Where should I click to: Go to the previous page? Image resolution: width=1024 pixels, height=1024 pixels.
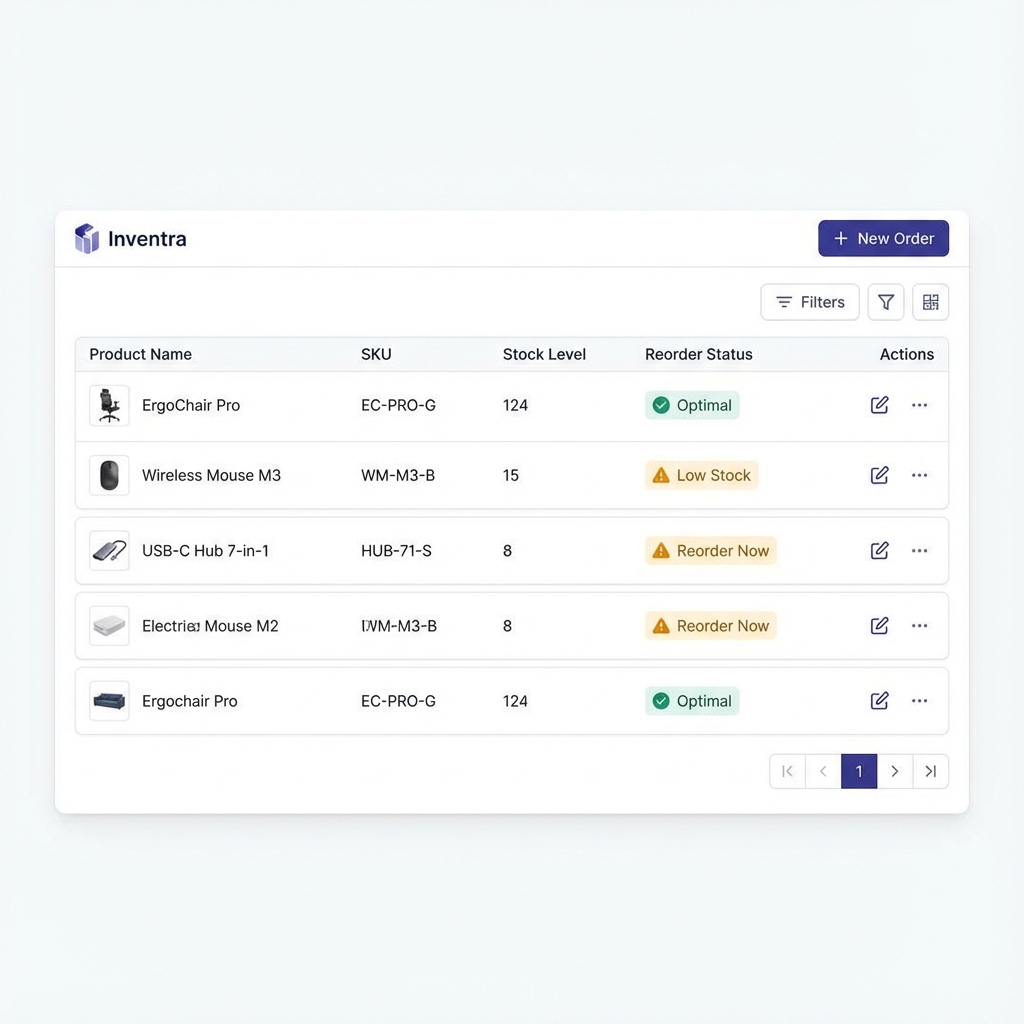(x=823, y=771)
